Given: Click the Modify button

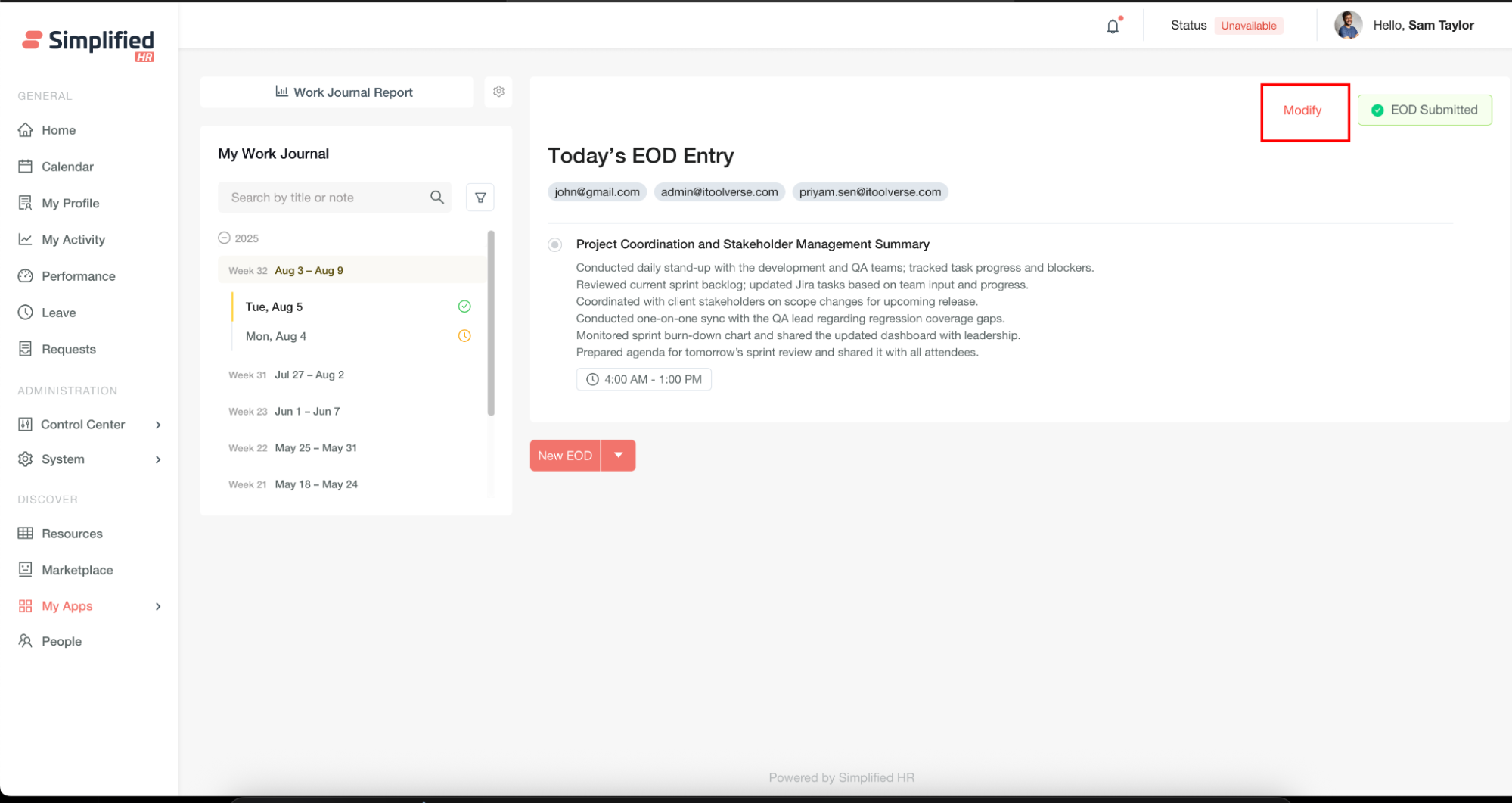Looking at the screenshot, I should (x=1302, y=110).
